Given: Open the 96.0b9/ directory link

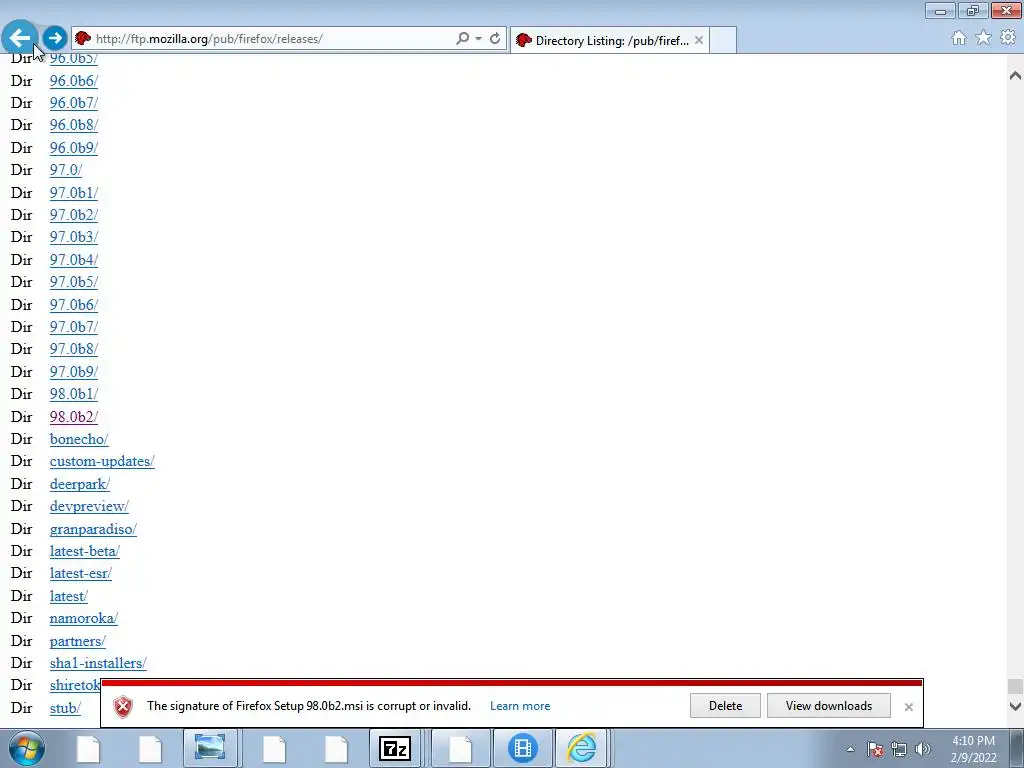Looking at the screenshot, I should [74, 148].
